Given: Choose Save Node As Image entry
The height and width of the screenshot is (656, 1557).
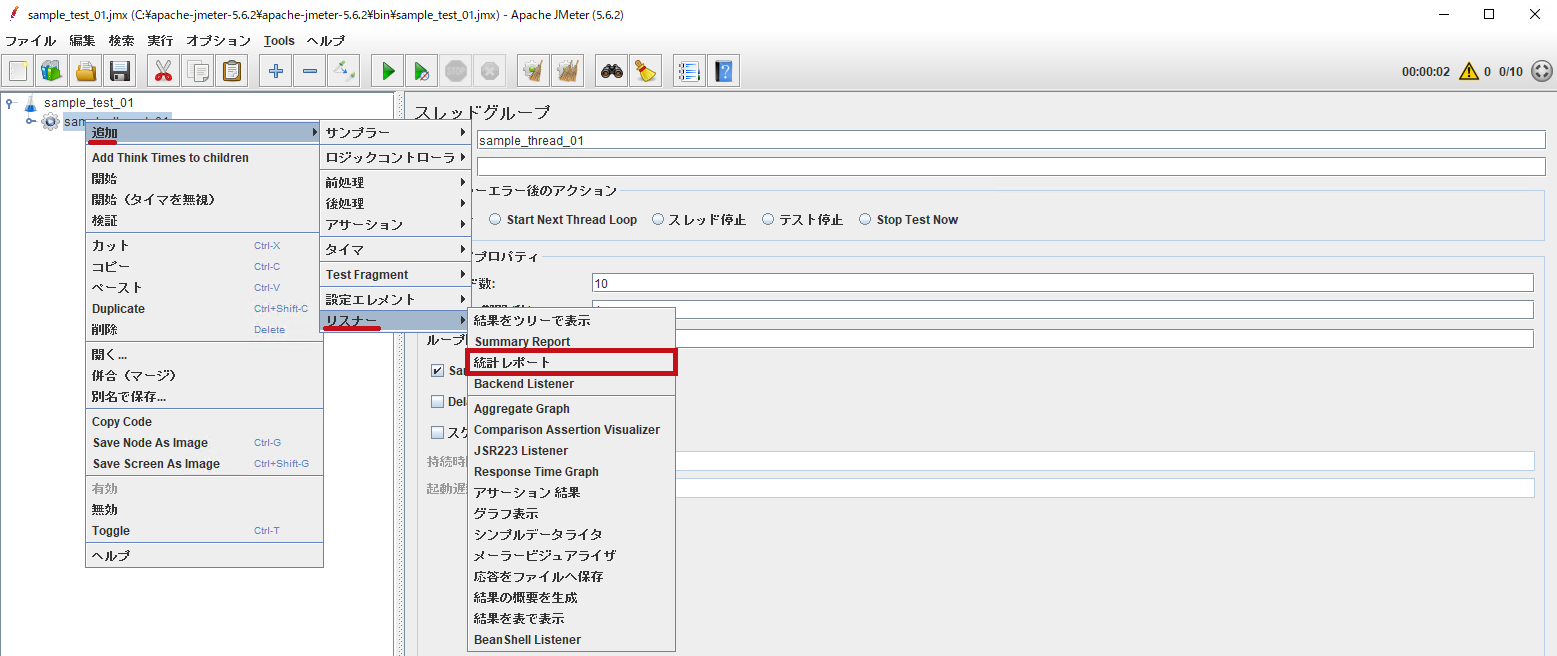Looking at the screenshot, I should click(204, 443).
